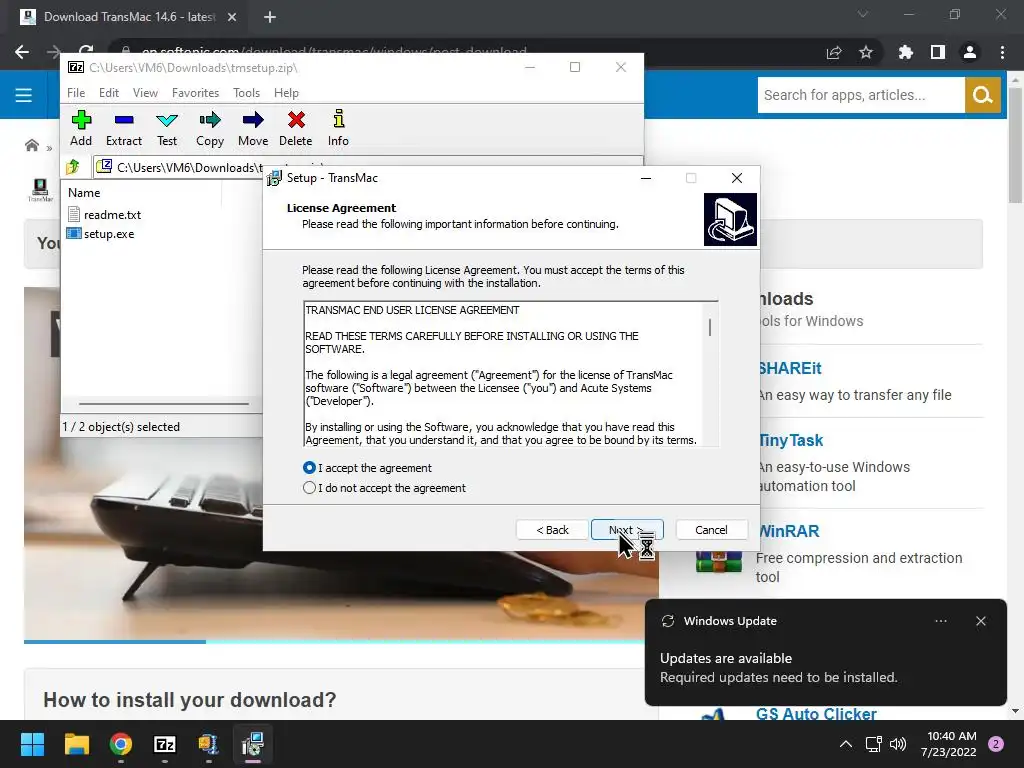The height and width of the screenshot is (768, 1024).
Task: Switch to Chrome on the taskbar
Action: click(121, 744)
